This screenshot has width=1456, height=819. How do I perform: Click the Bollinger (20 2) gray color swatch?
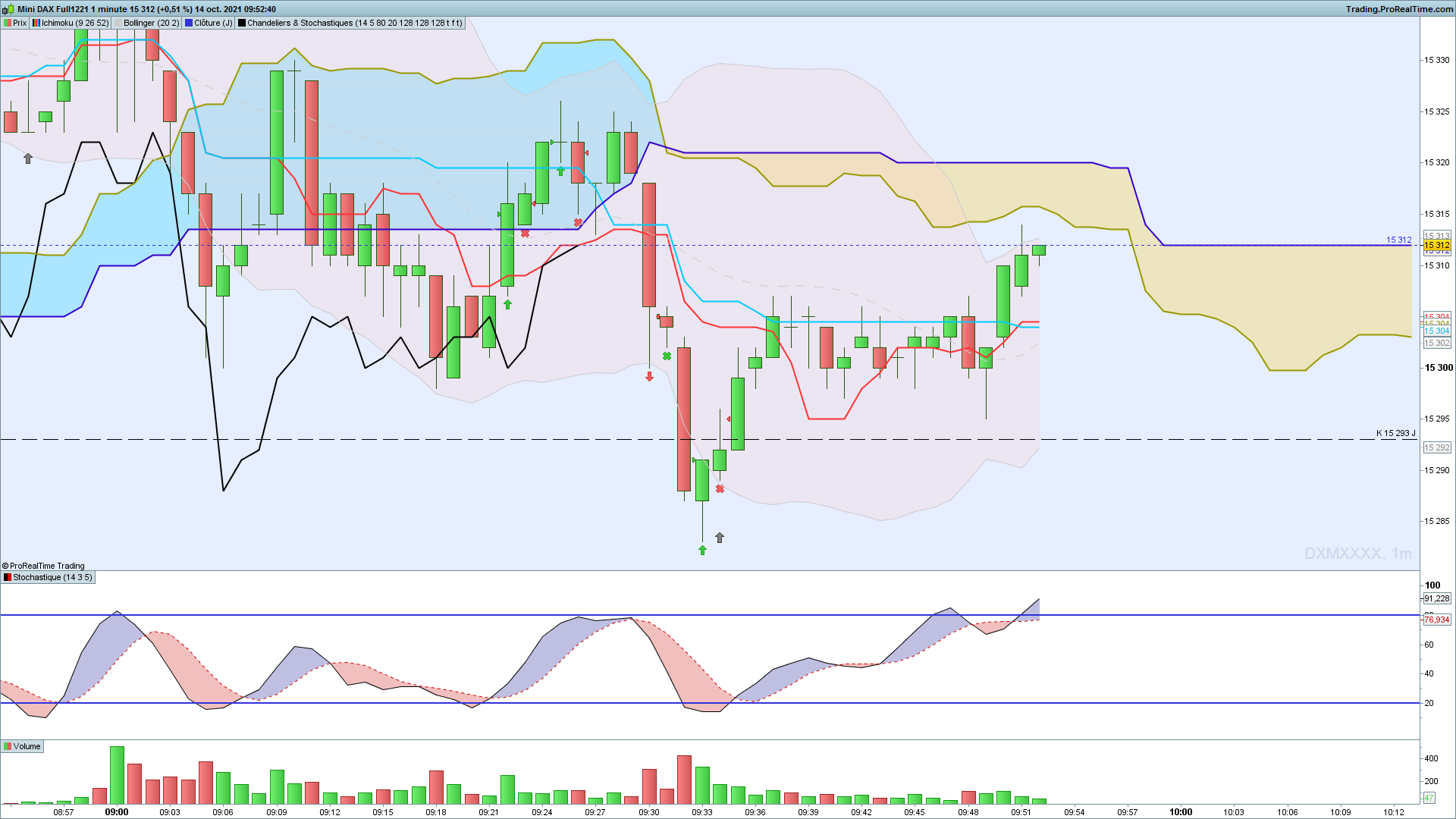[118, 23]
